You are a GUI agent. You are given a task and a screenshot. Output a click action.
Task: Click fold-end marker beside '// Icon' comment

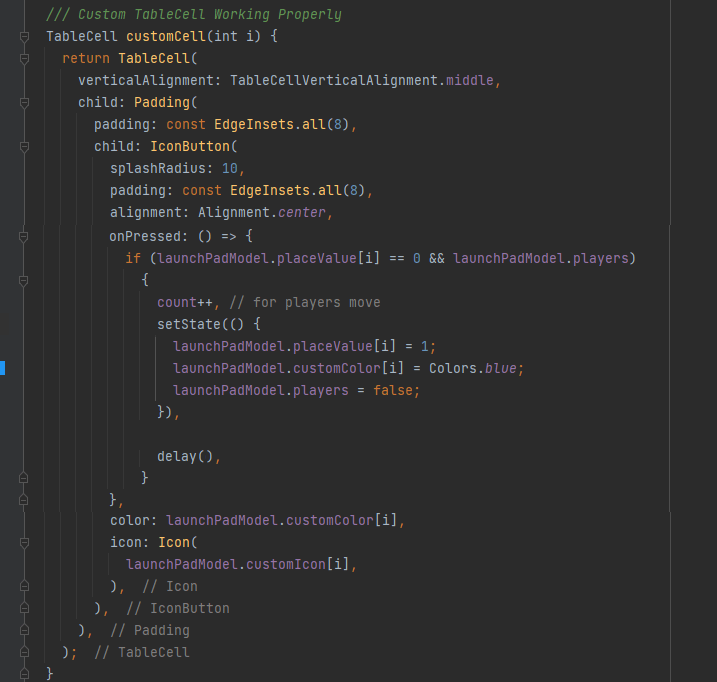[25, 586]
